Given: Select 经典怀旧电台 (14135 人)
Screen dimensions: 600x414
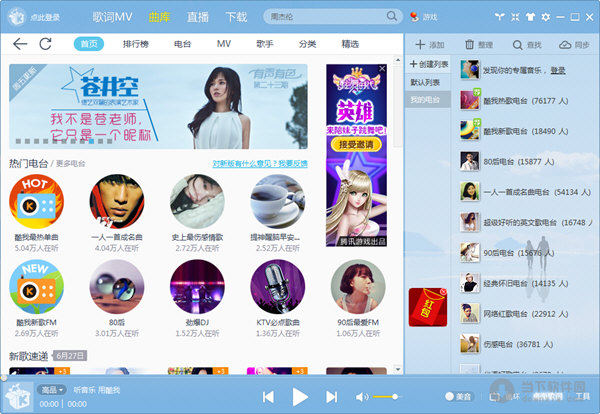Looking at the screenshot, I should [x=526, y=284].
